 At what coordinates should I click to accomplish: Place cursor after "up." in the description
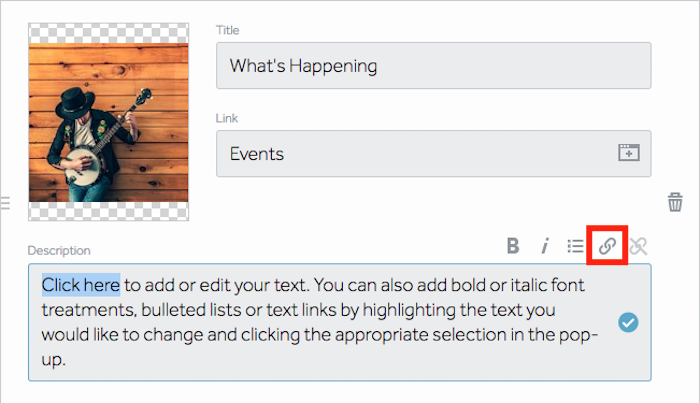[67, 360]
